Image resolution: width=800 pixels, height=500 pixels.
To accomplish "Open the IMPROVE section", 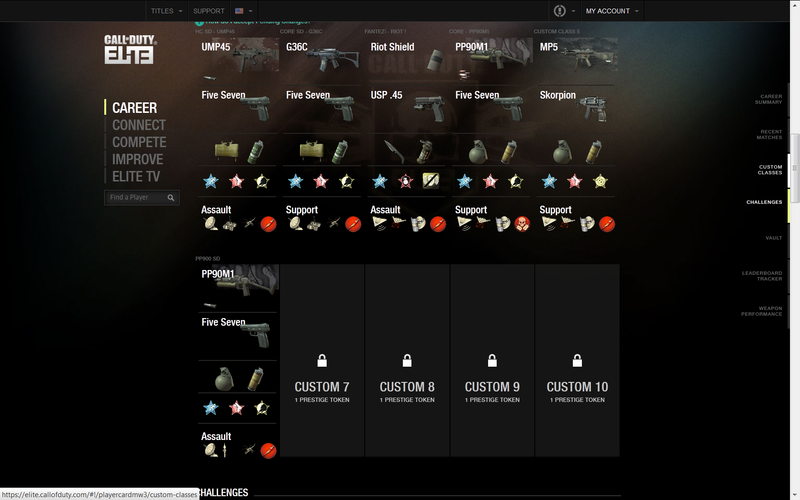I will point(138,159).
